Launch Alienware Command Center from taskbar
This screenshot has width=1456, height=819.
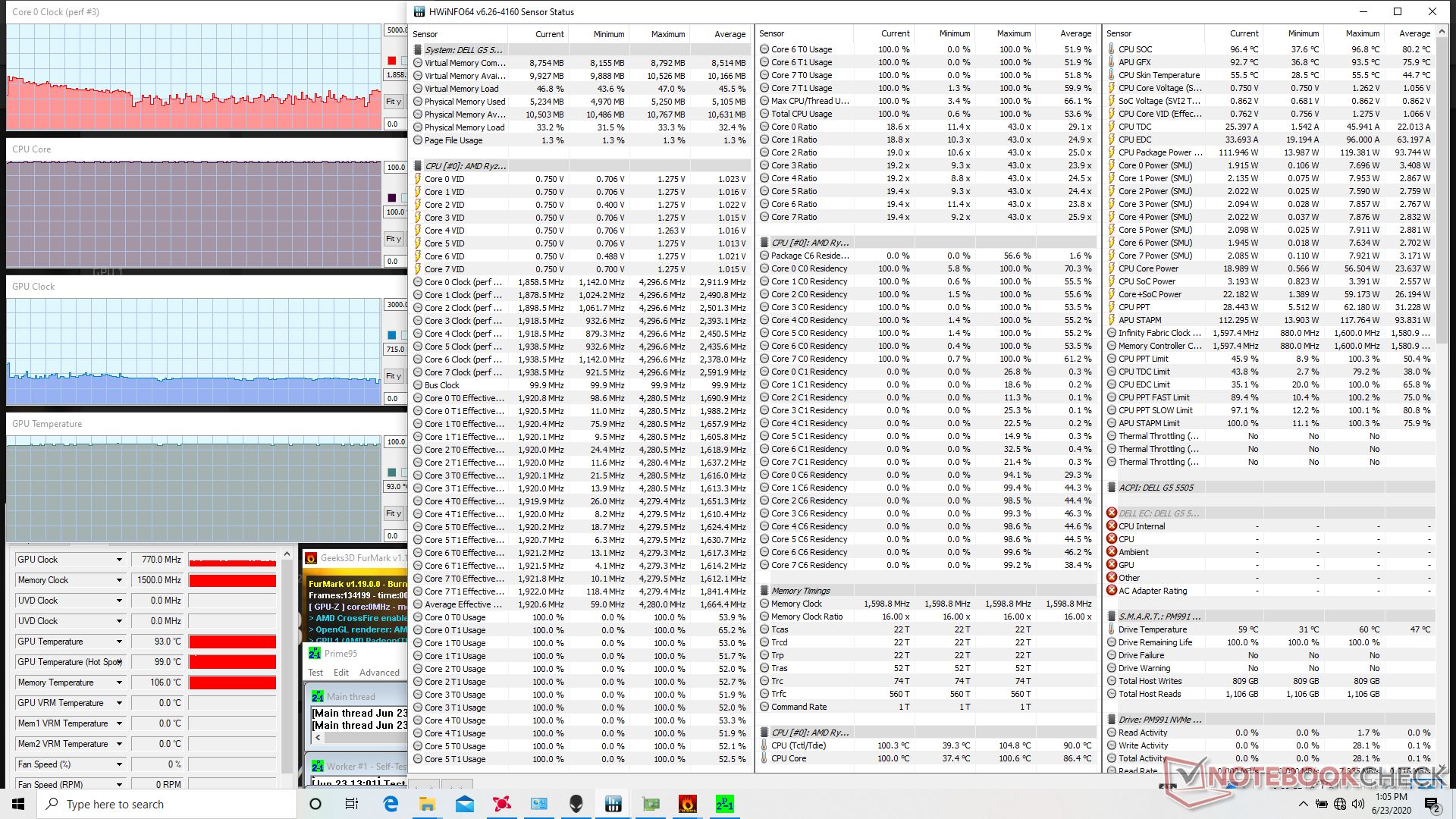coord(576,804)
